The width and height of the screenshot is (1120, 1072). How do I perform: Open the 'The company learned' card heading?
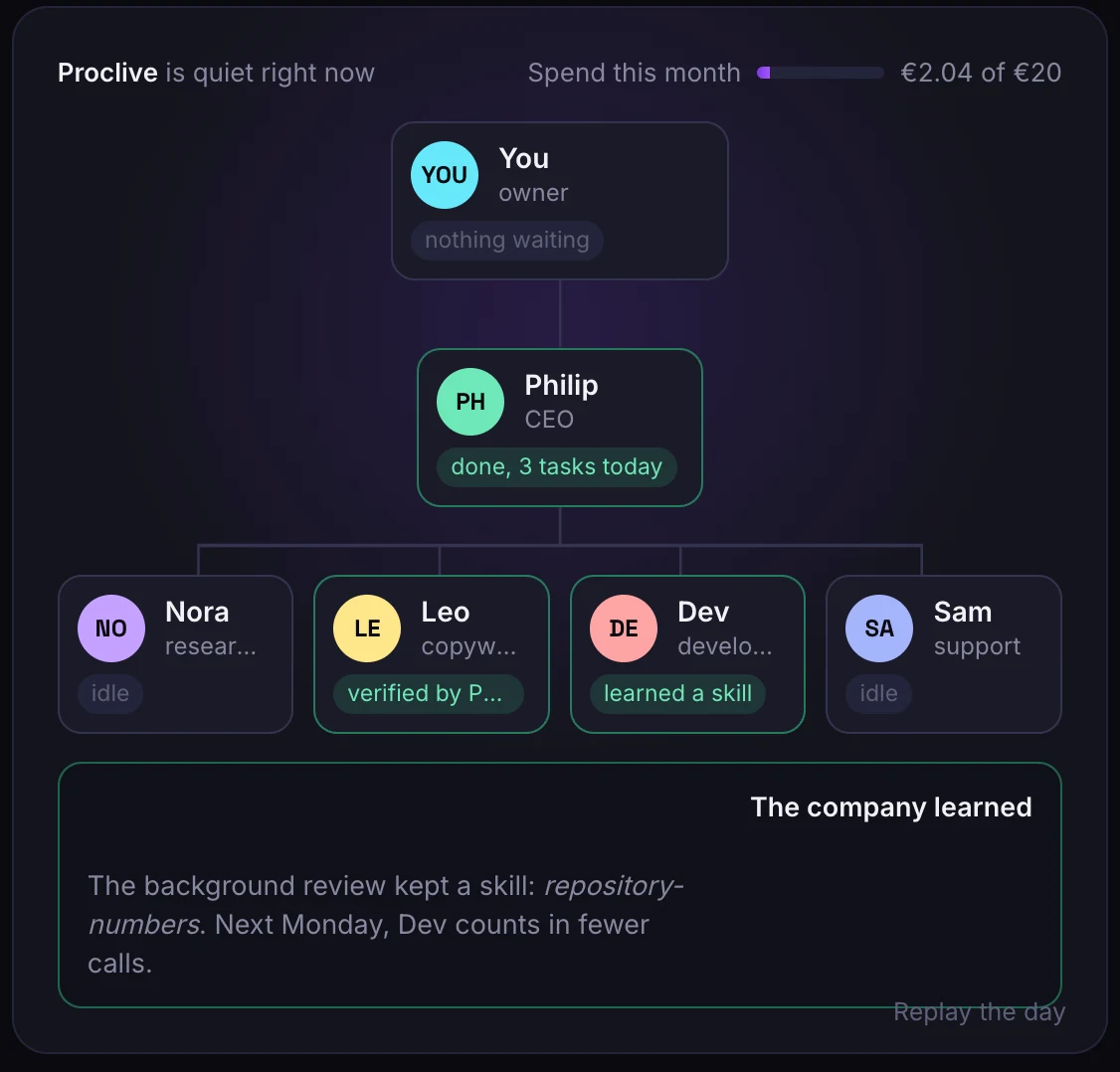(x=890, y=807)
